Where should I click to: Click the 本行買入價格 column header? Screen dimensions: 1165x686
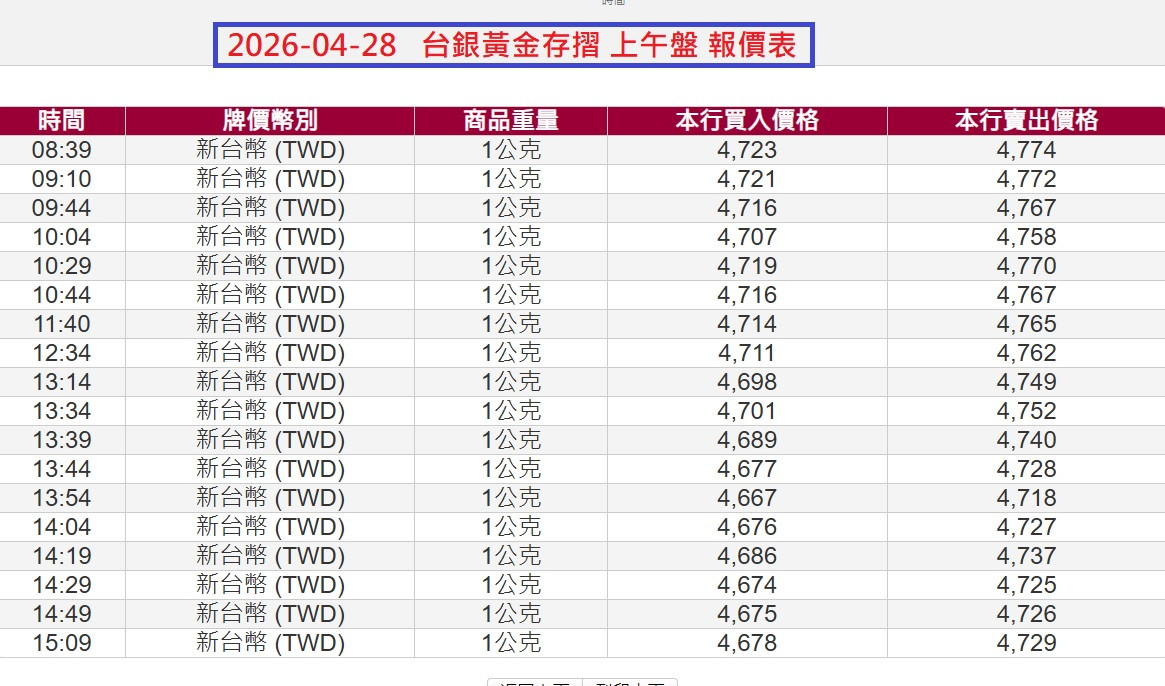pos(747,120)
